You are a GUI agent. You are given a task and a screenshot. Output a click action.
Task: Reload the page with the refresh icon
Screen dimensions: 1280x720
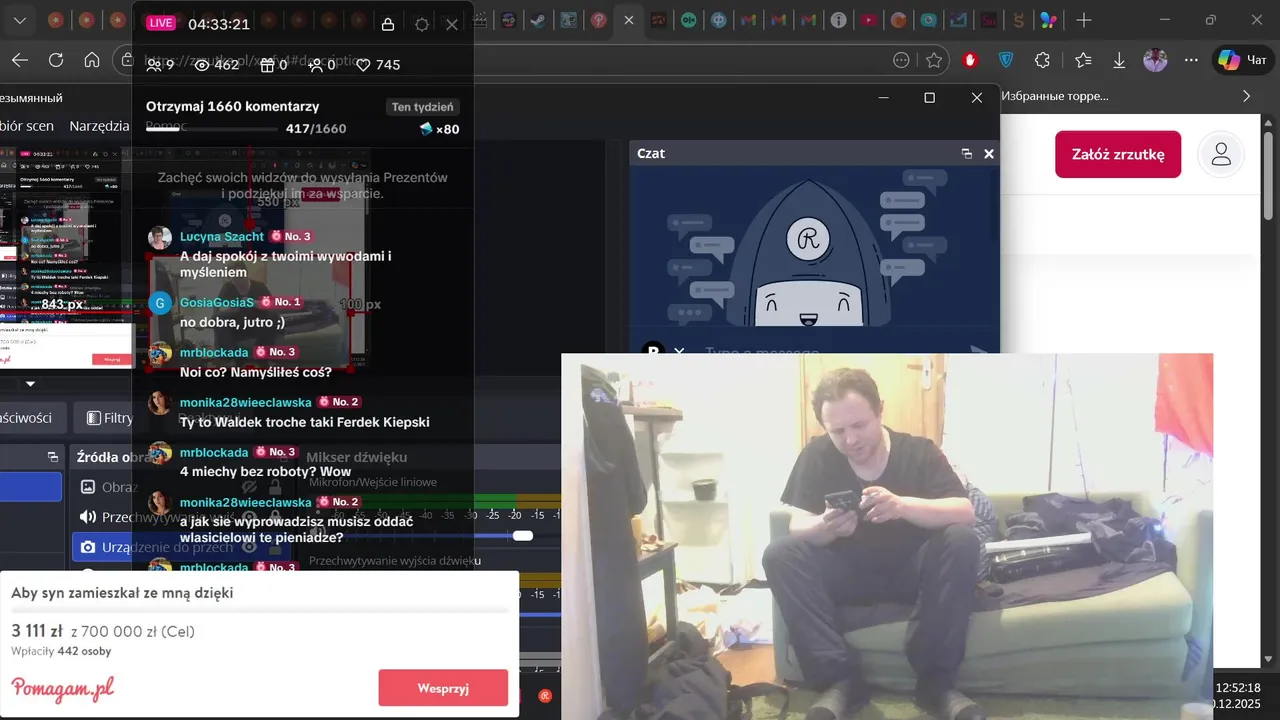tap(56, 60)
